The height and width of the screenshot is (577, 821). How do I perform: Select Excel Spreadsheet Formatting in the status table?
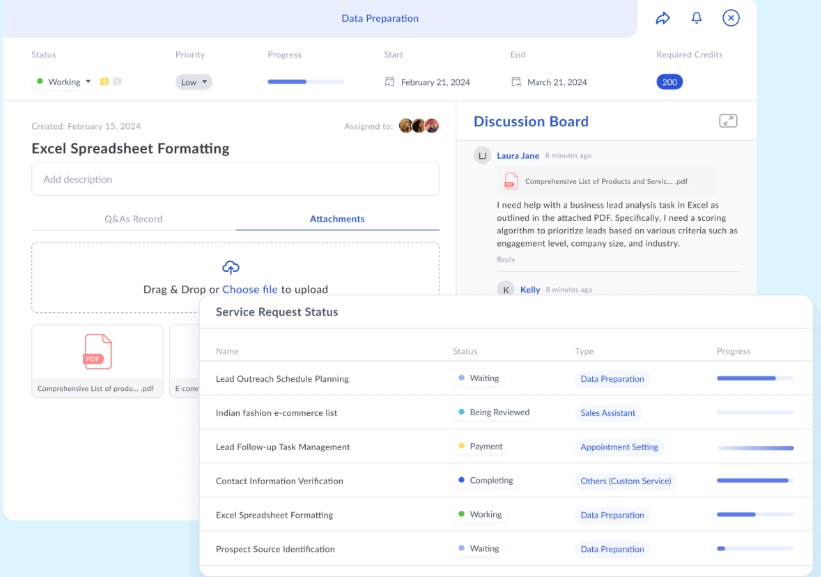(274, 515)
